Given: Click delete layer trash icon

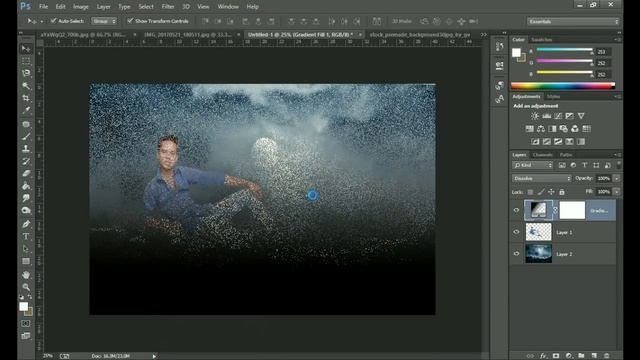Looking at the screenshot, I should point(607,356).
